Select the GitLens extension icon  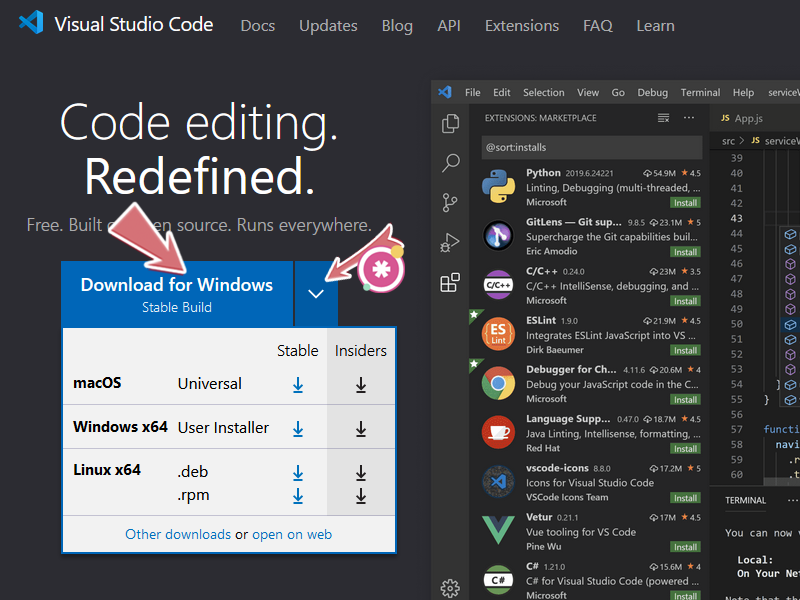pos(498,236)
